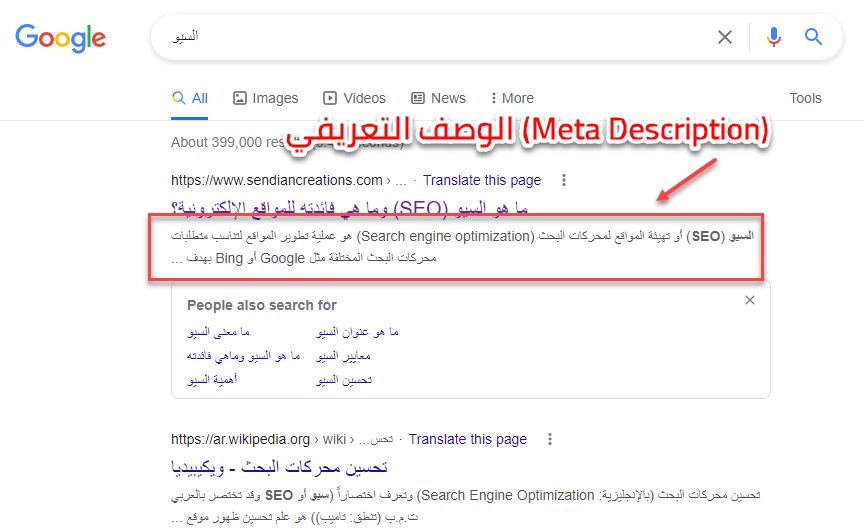
Task: Click the Google logo
Action: pyautogui.click(x=60, y=38)
